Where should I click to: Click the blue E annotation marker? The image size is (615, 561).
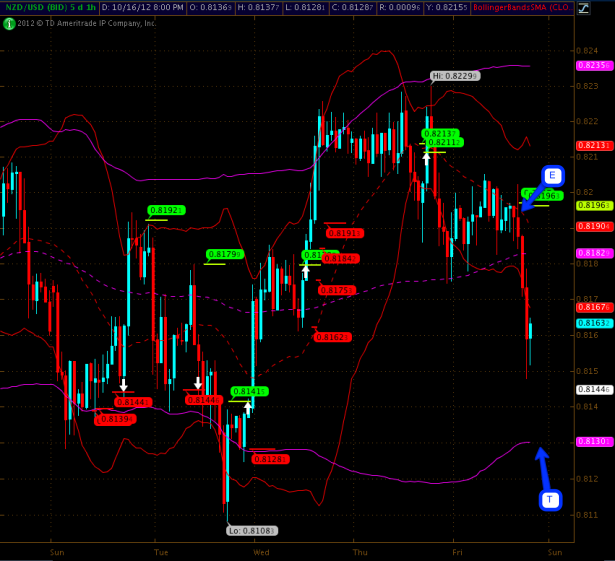553,176
